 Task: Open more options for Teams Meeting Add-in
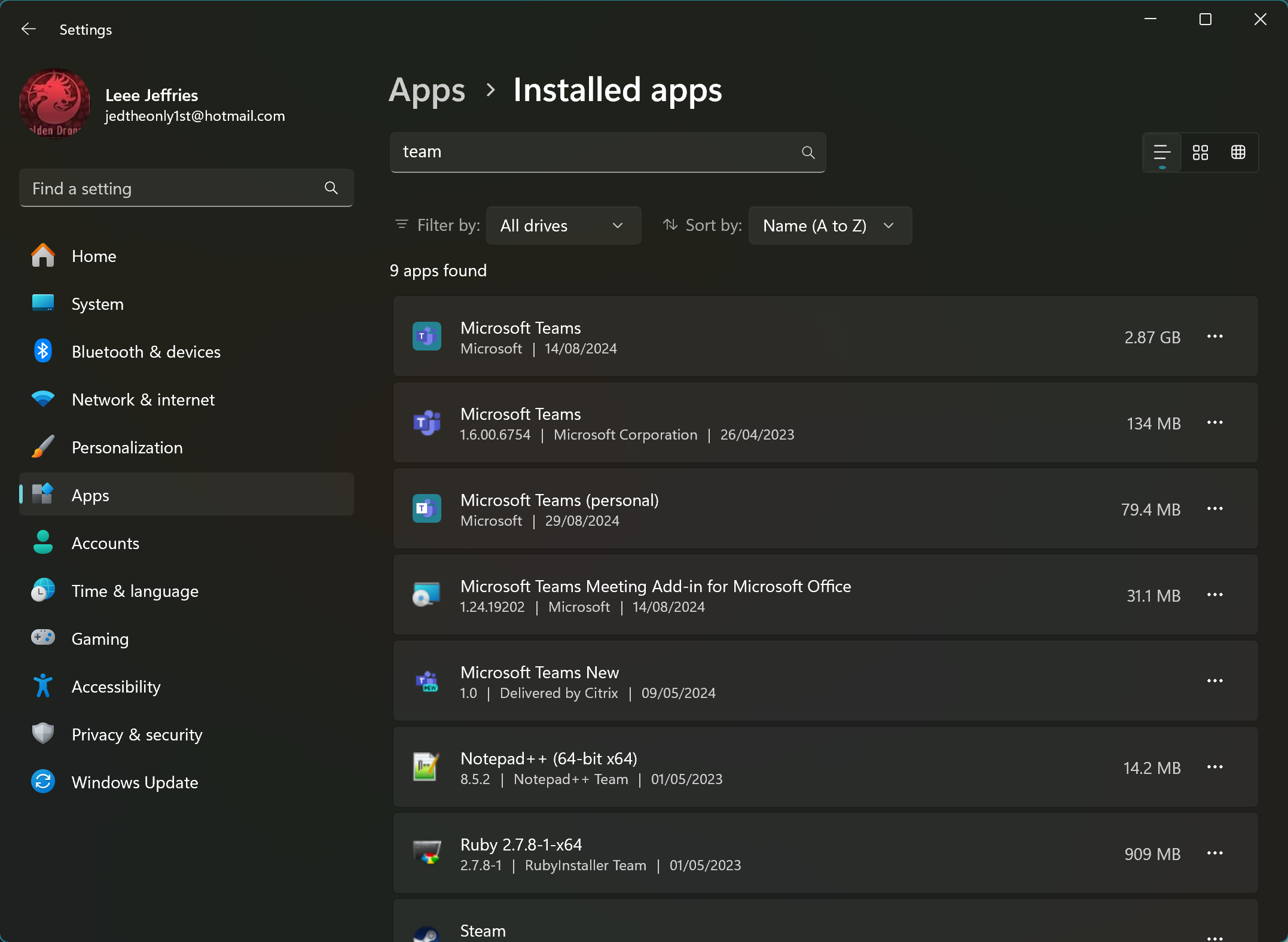pos(1214,595)
